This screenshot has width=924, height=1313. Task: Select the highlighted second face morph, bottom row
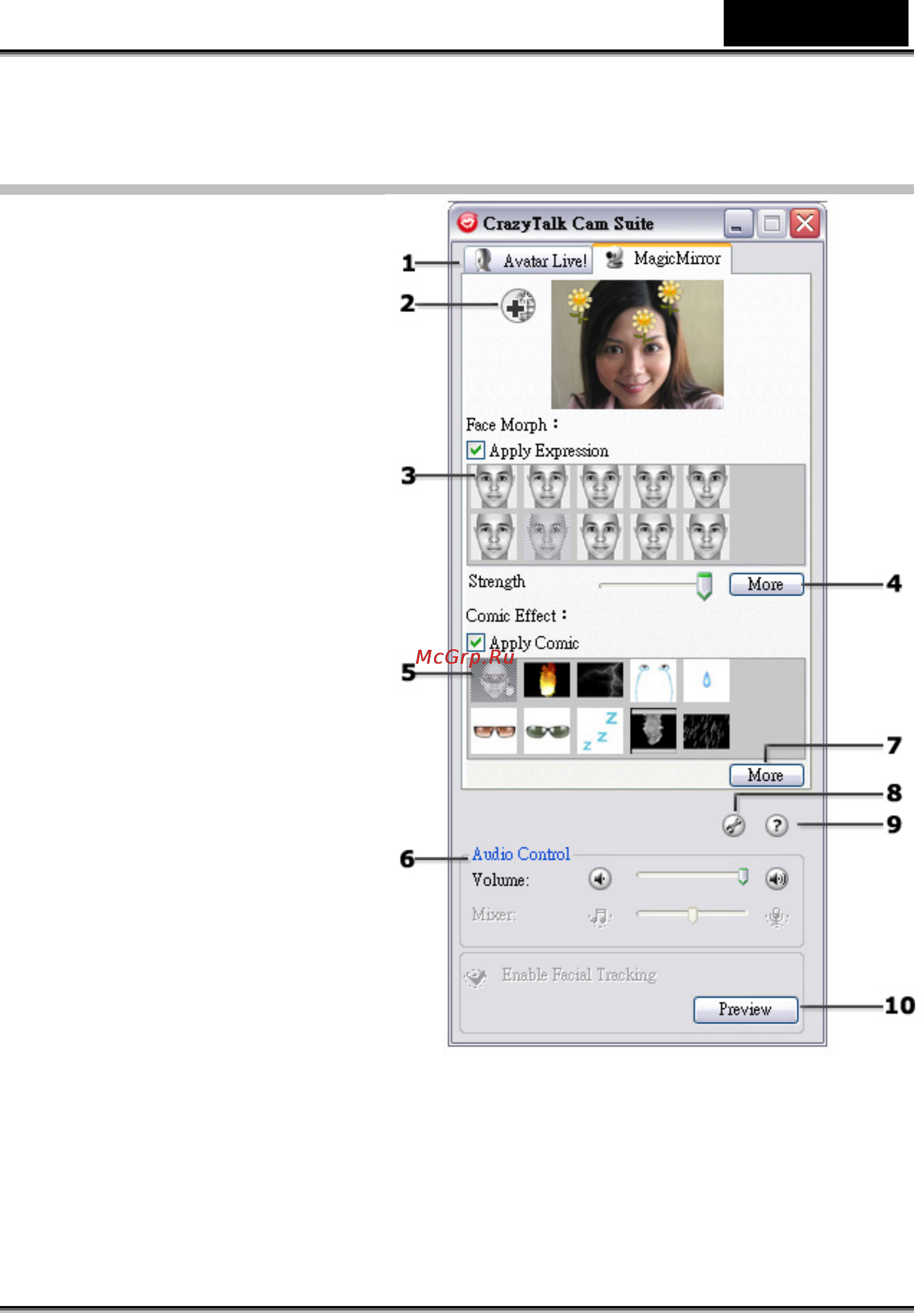547,537
